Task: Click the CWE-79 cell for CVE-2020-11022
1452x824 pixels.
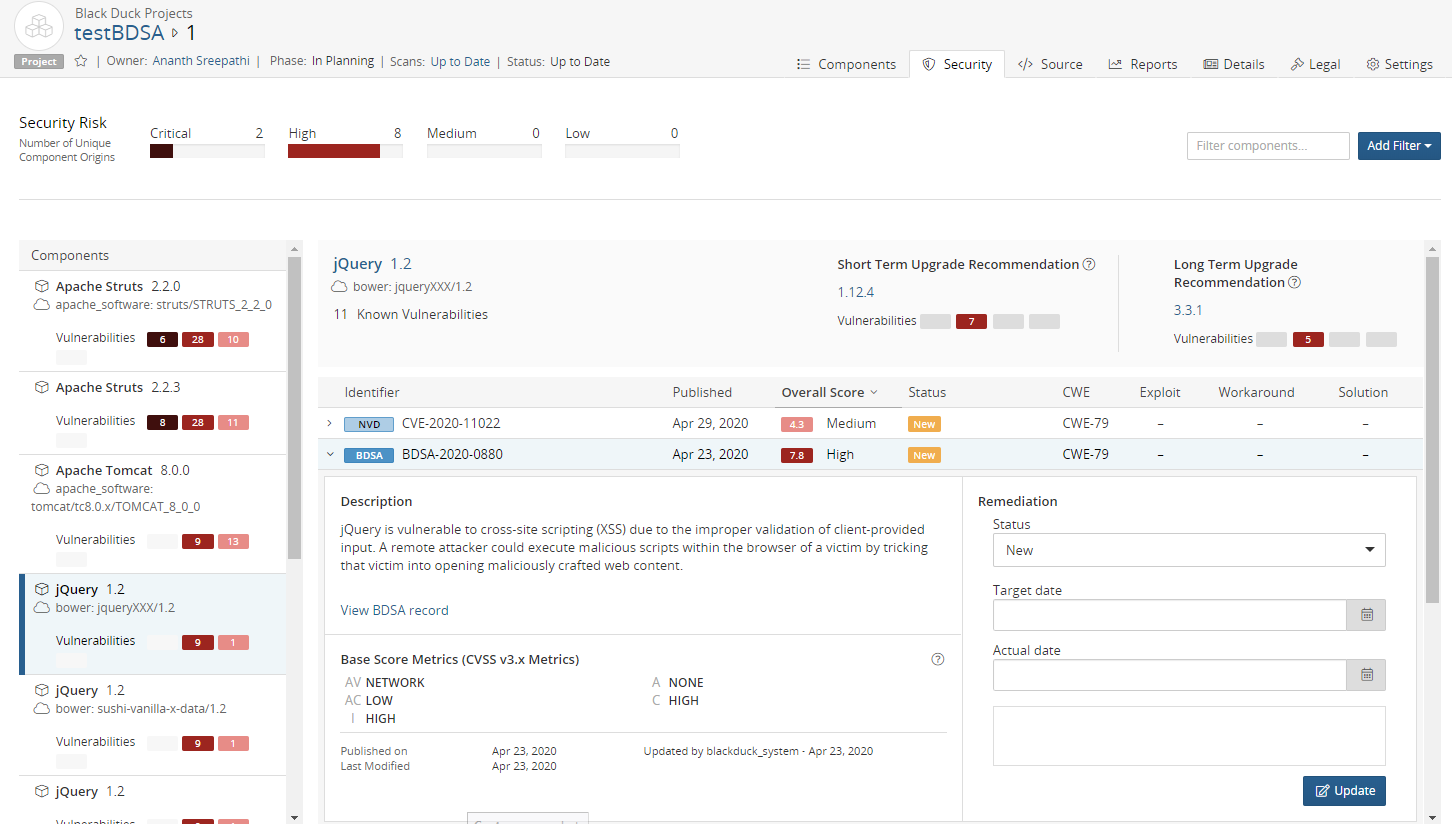Action: 1085,424
